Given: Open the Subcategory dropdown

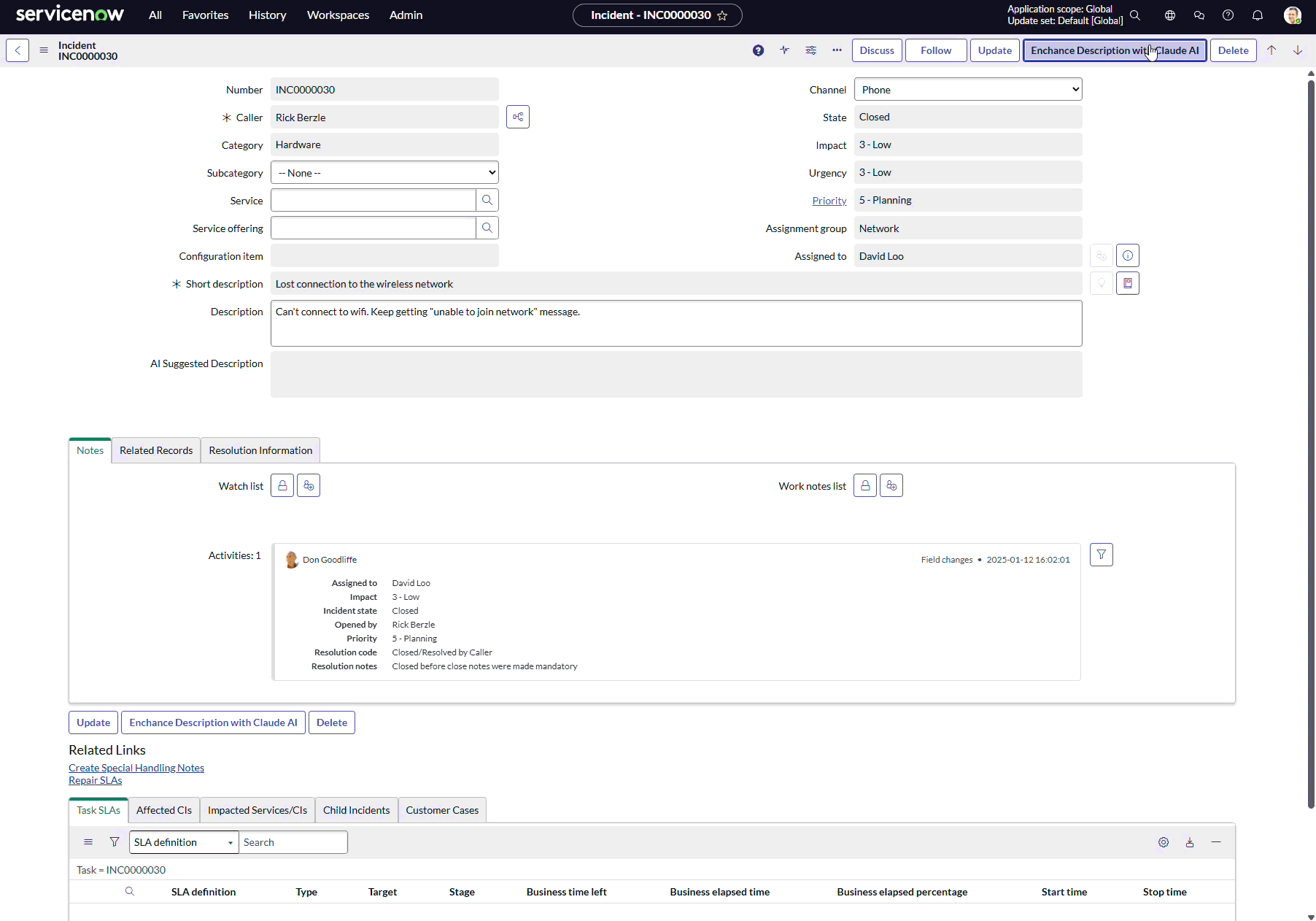Looking at the screenshot, I should click(384, 172).
